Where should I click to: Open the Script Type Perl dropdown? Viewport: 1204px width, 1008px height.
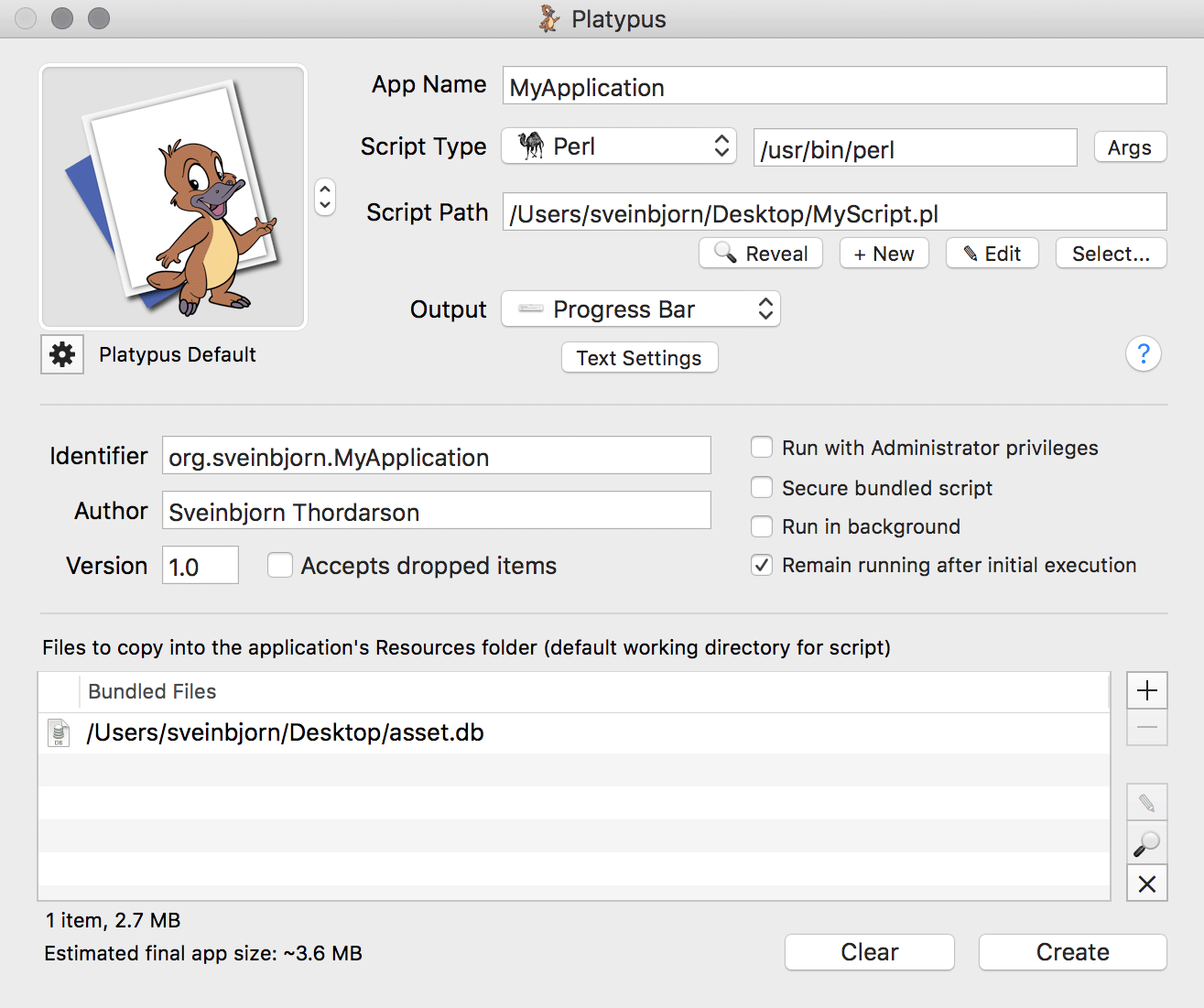pos(619,146)
